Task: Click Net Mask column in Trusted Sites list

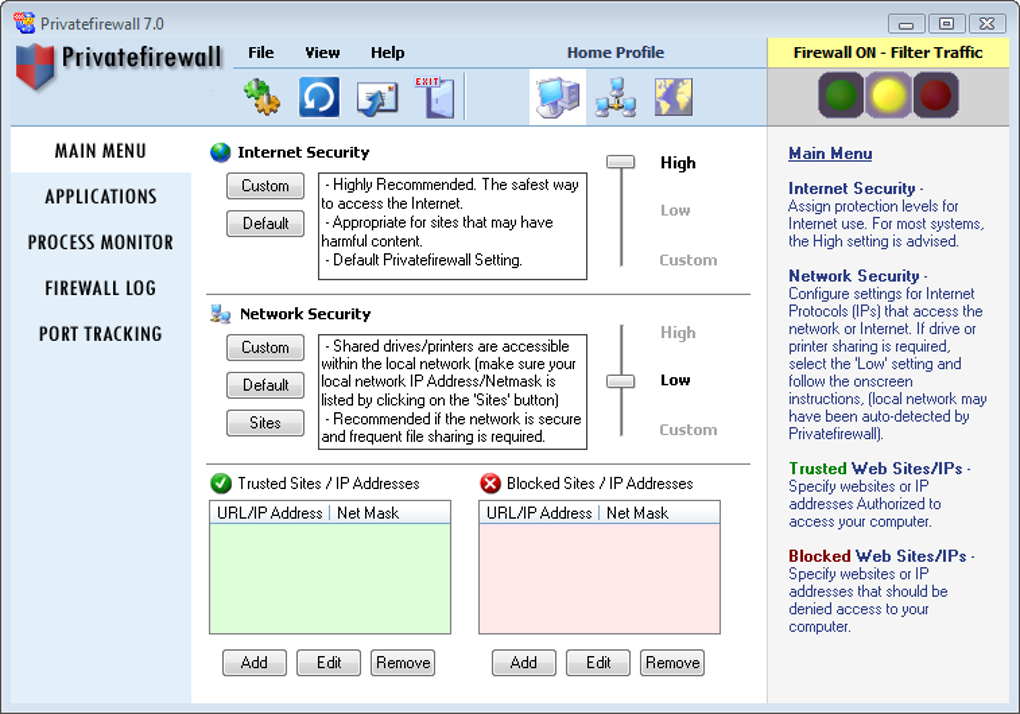Action: pyautogui.click(x=368, y=513)
